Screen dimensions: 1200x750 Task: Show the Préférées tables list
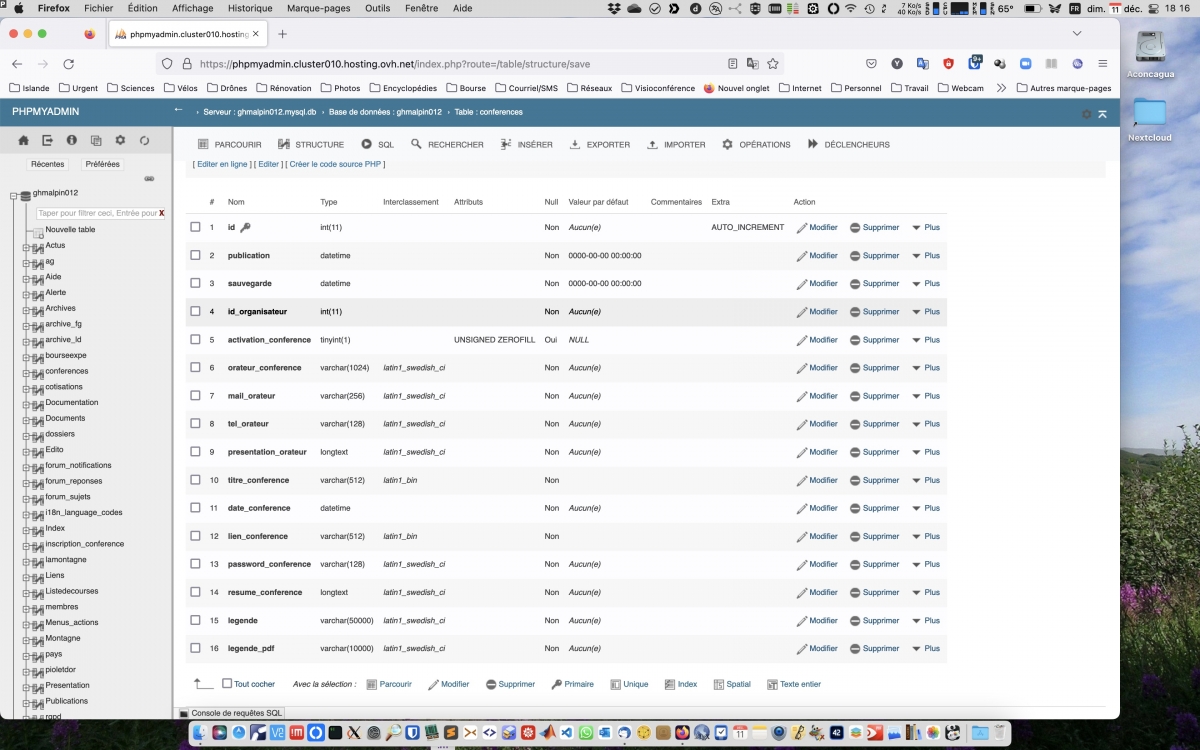102,164
